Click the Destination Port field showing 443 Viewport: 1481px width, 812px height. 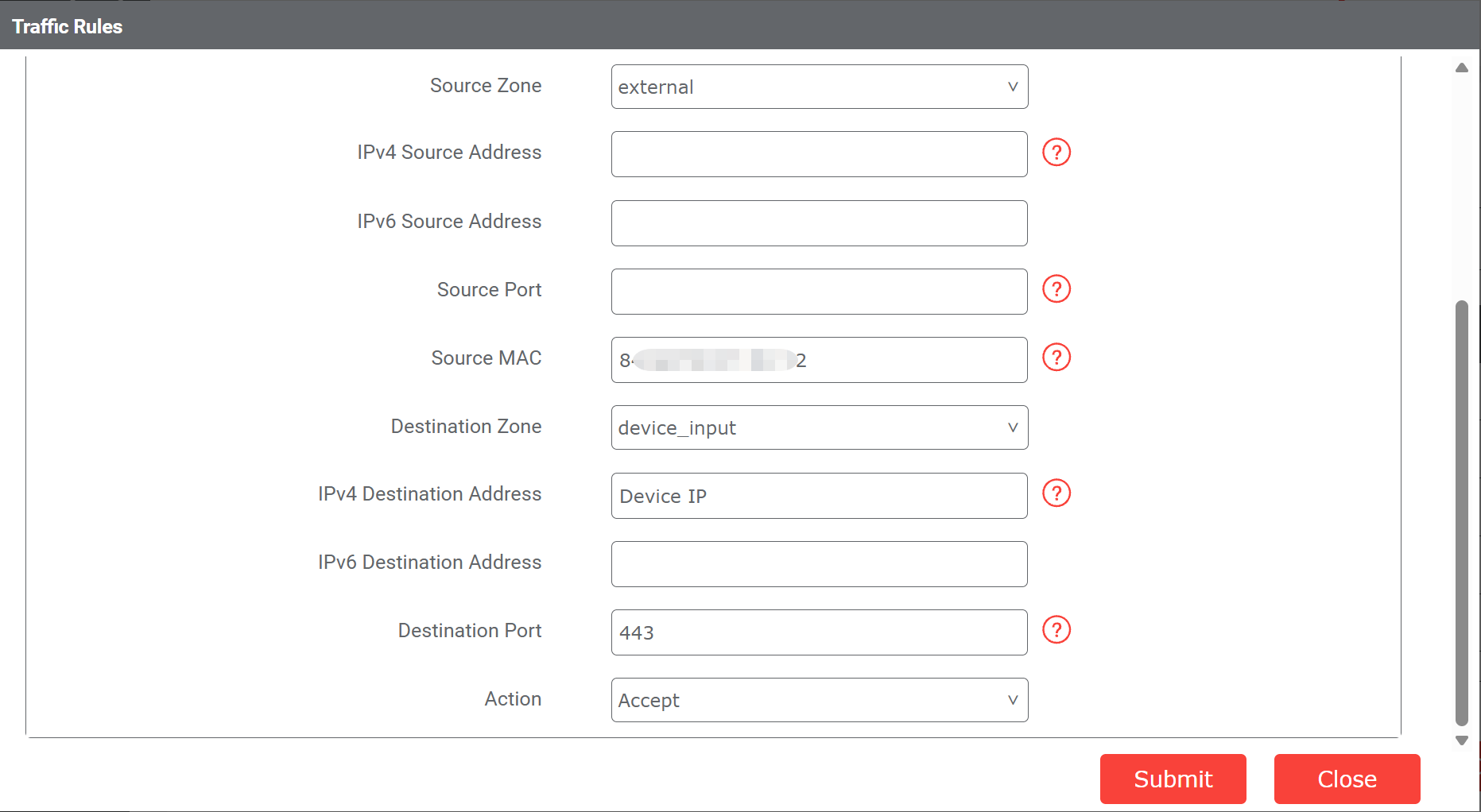tap(819, 632)
